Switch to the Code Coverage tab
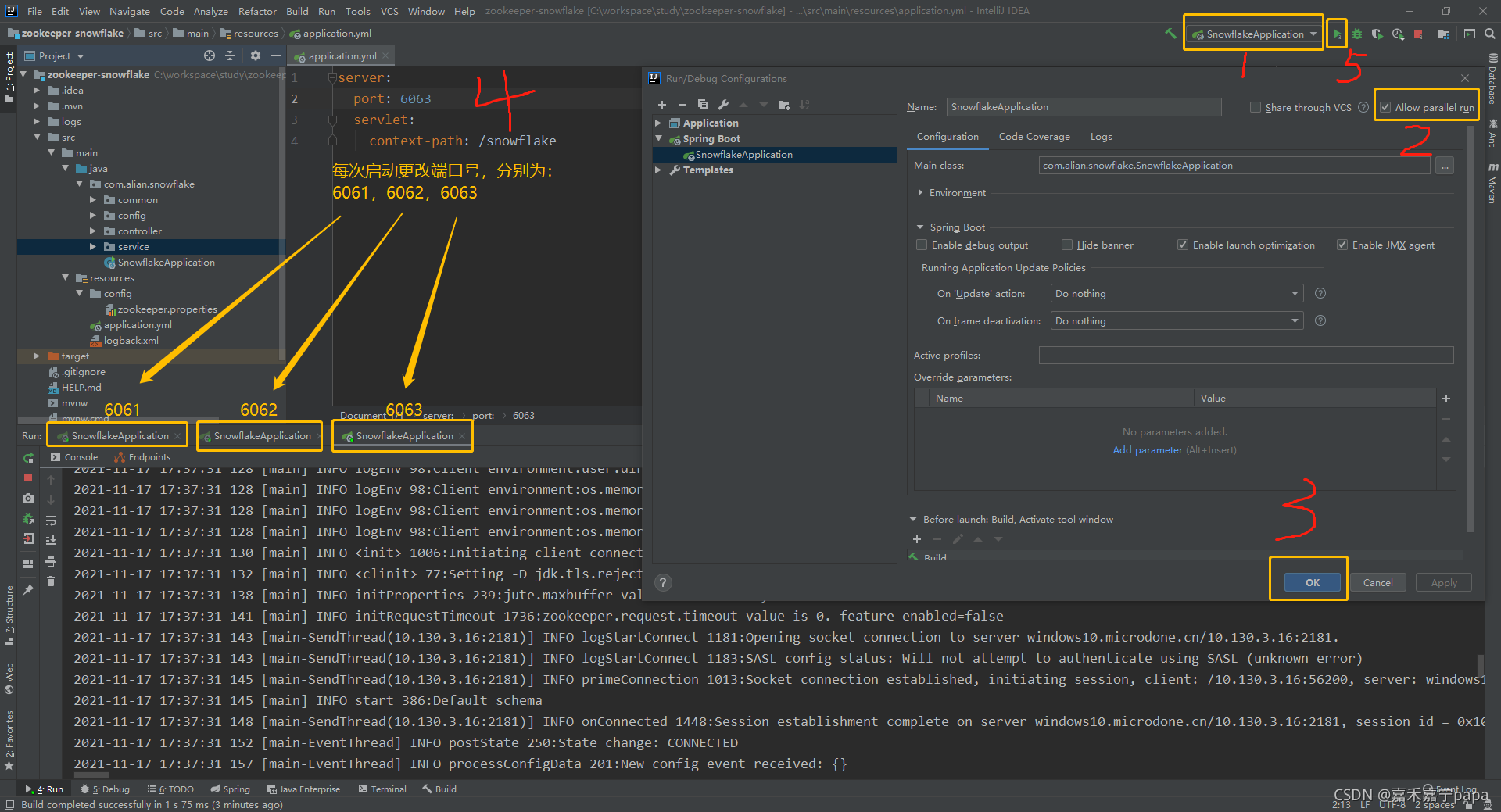This screenshot has width=1501, height=812. 1034,137
